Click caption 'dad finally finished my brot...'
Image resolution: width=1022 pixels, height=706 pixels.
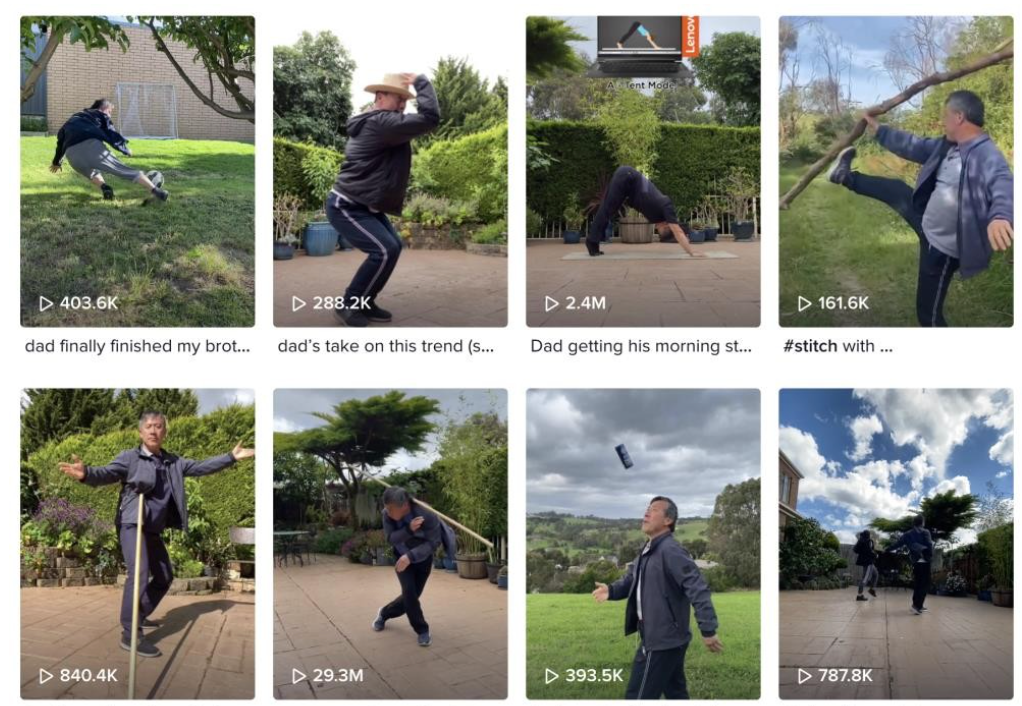138,346
